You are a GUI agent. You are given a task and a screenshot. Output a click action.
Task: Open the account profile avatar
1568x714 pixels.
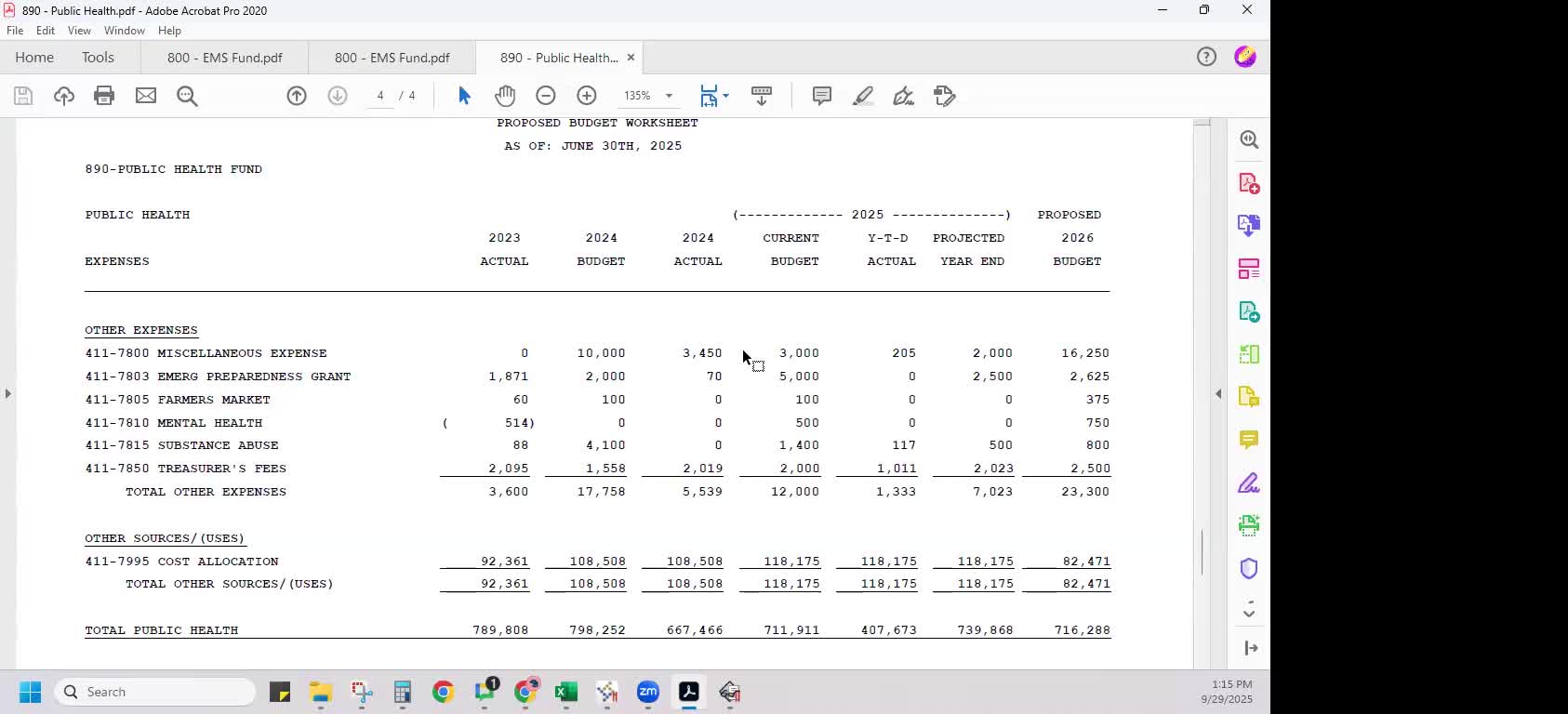(x=1245, y=58)
